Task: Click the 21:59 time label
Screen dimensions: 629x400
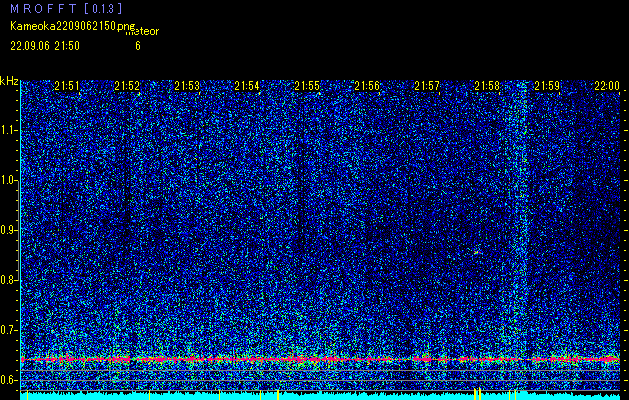Action: [x=547, y=86]
